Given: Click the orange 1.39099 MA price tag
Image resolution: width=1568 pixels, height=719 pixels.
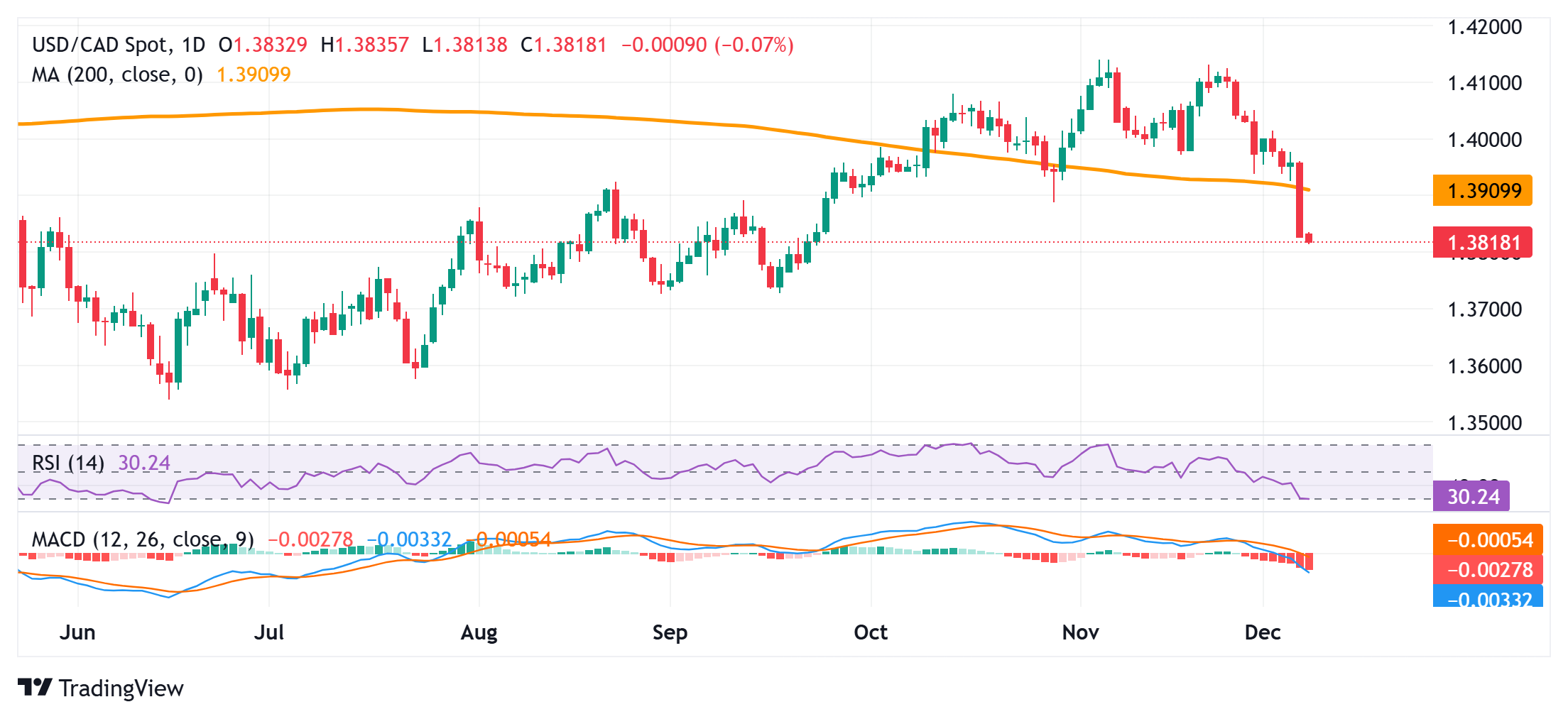Looking at the screenshot, I should click(x=1482, y=190).
